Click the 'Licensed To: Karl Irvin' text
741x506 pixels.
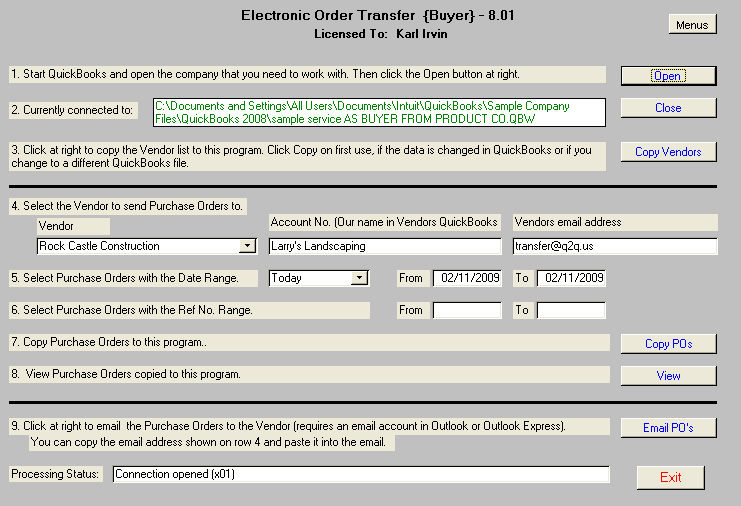point(380,34)
